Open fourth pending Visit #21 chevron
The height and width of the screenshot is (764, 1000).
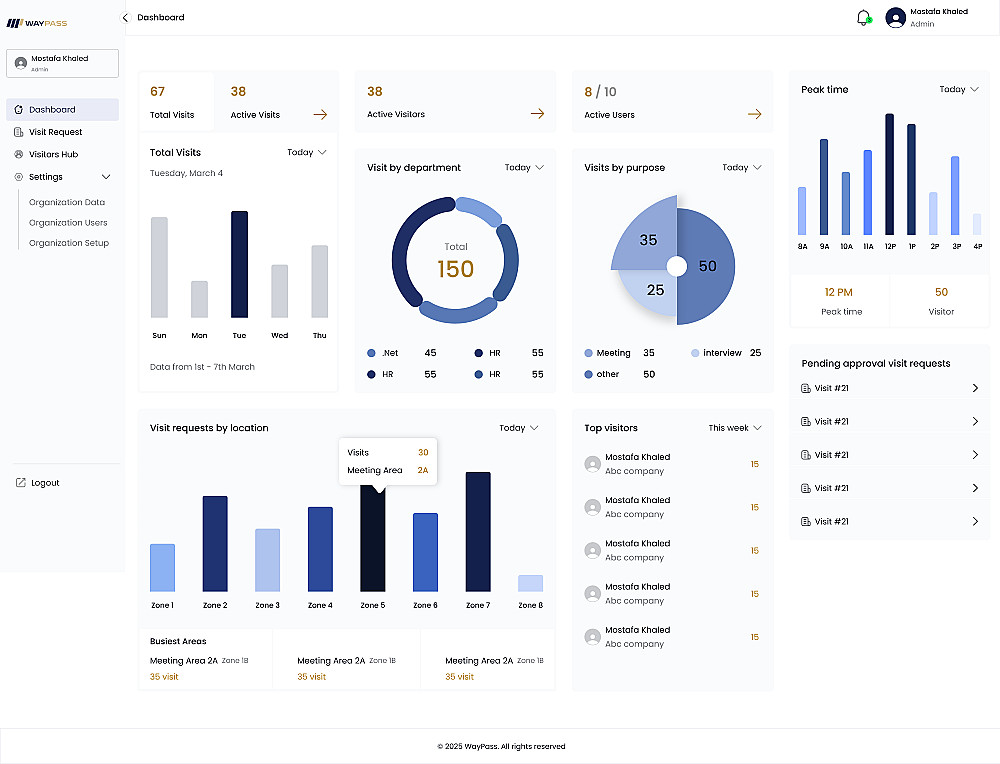point(975,488)
